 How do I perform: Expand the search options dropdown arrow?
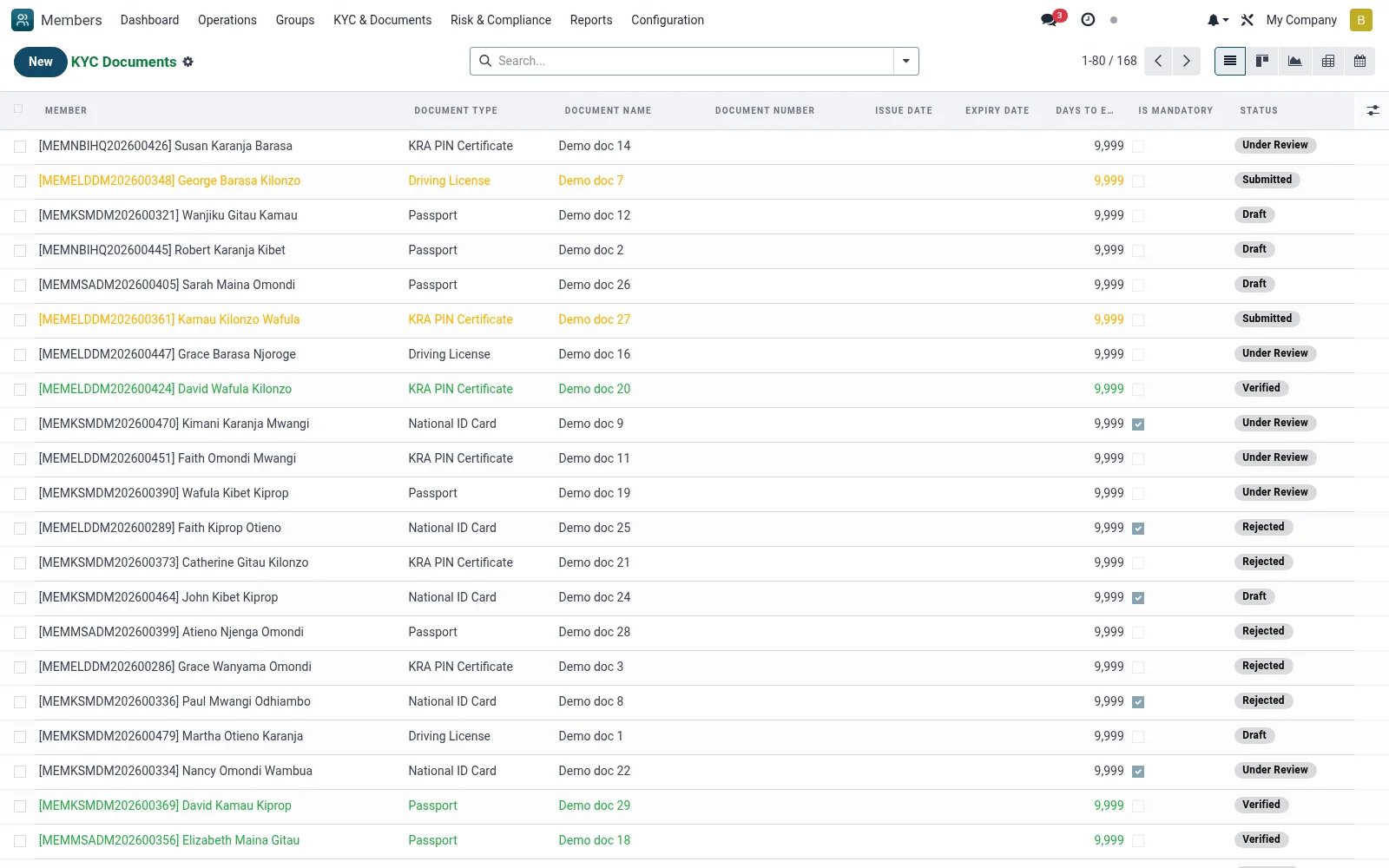[905, 61]
